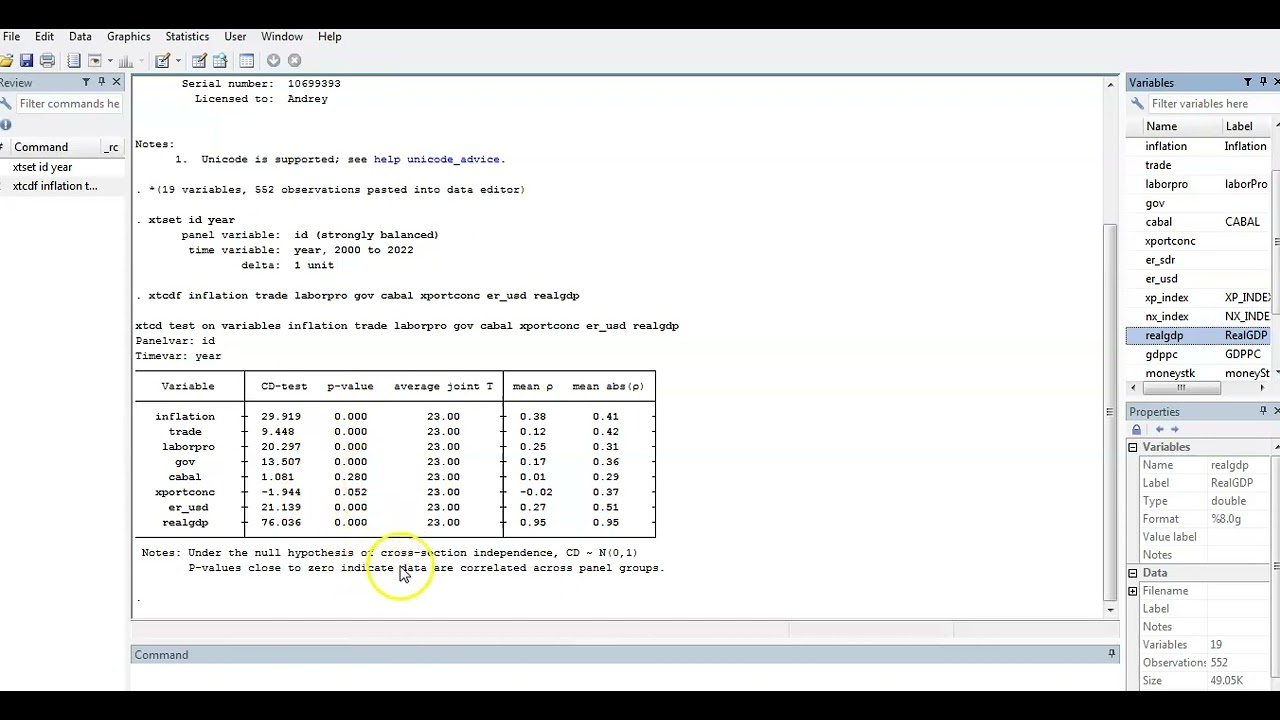Click the next variable arrow in Properties

pyautogui.click(x=1175, y=429)
